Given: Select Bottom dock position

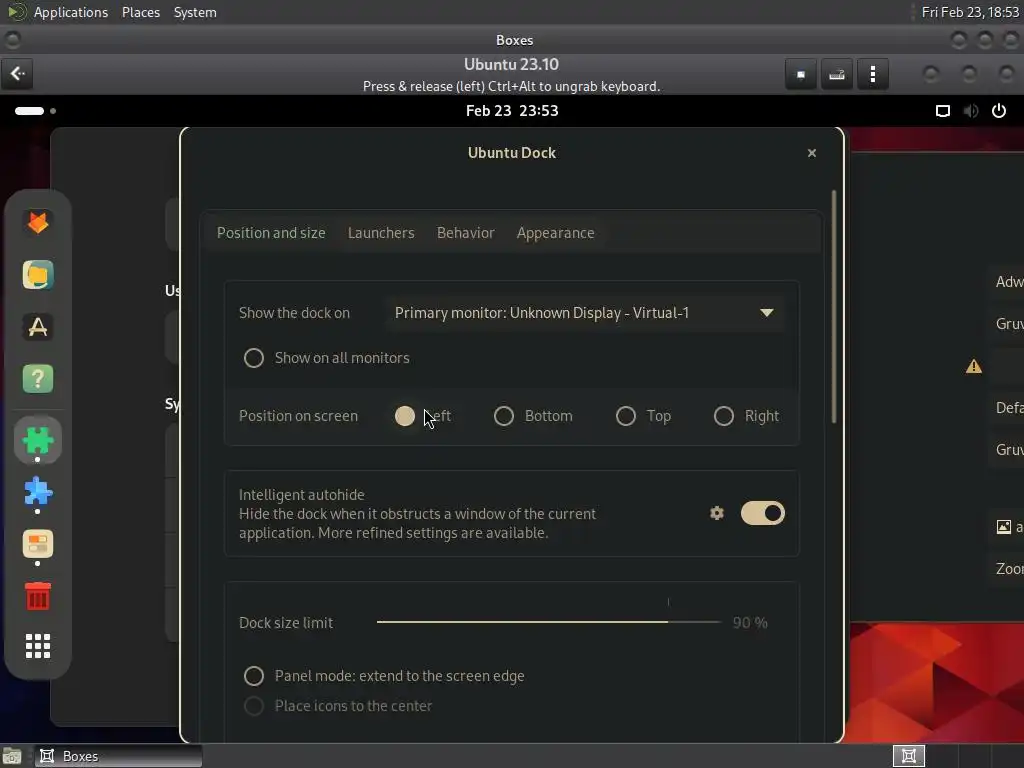Looking at the screenshot, I should click(504, 416).
